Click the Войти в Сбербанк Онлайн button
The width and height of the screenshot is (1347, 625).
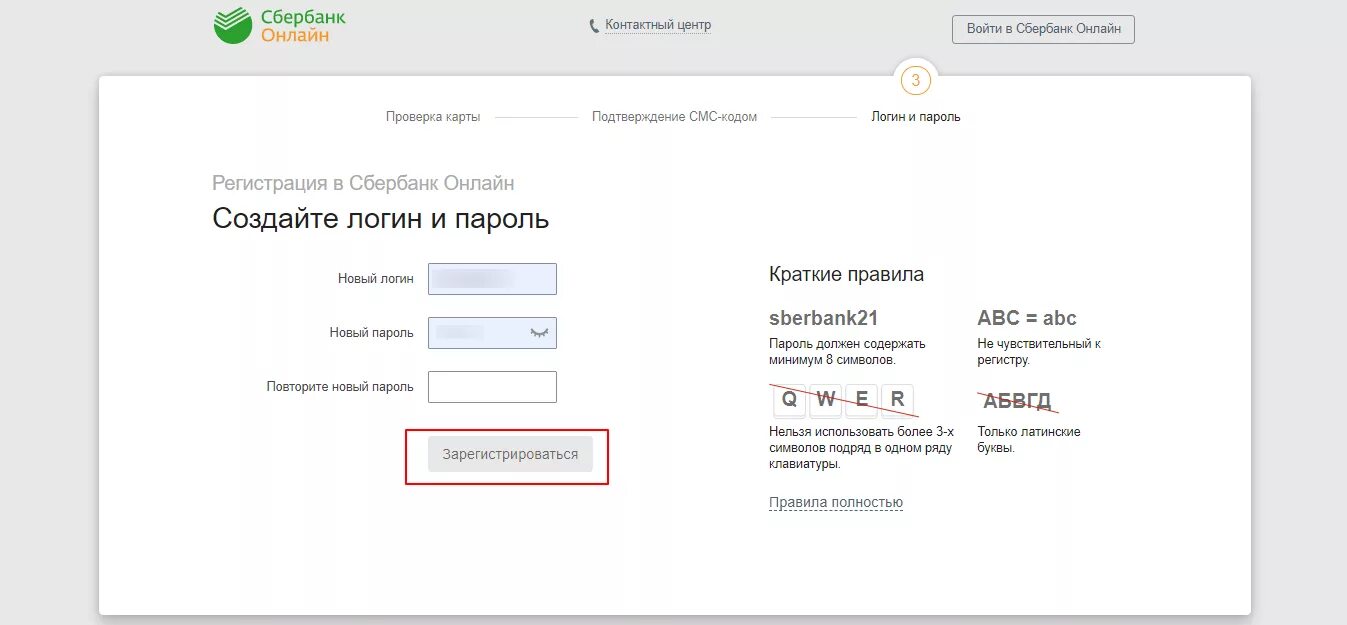click(x=1043, y=29)
